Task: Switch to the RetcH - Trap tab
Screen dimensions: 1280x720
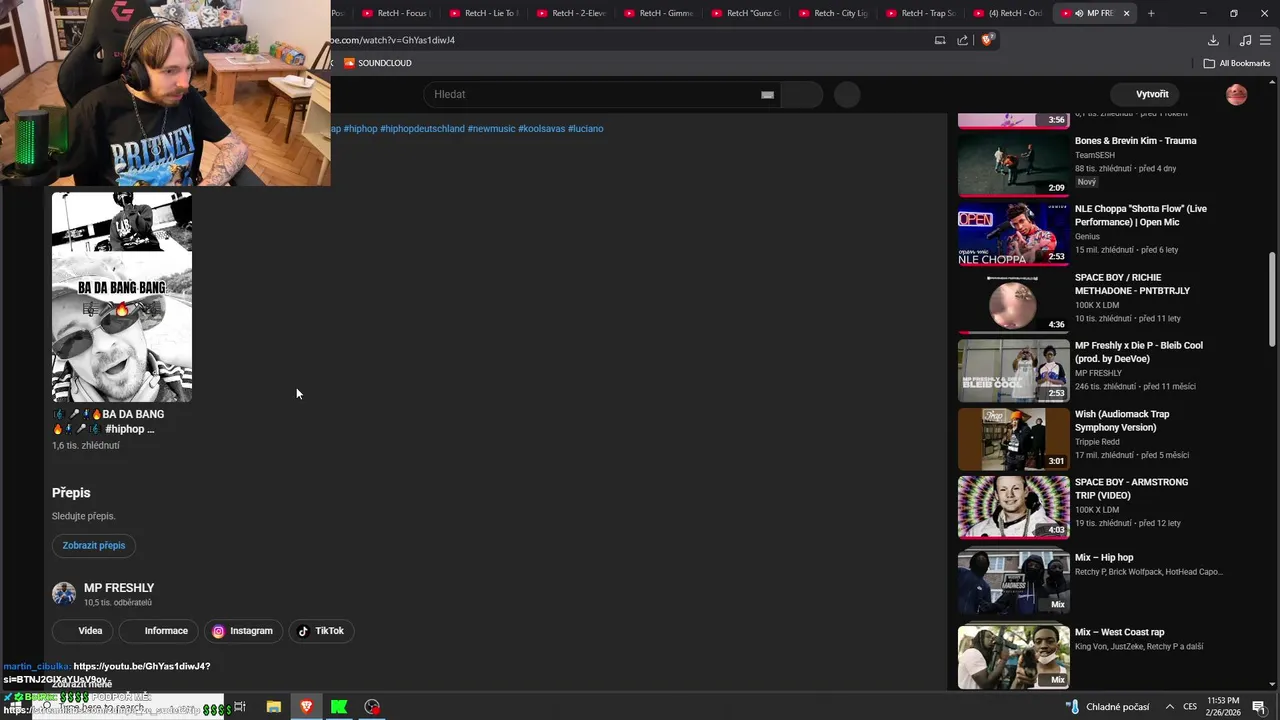Action: click(918, 13)
